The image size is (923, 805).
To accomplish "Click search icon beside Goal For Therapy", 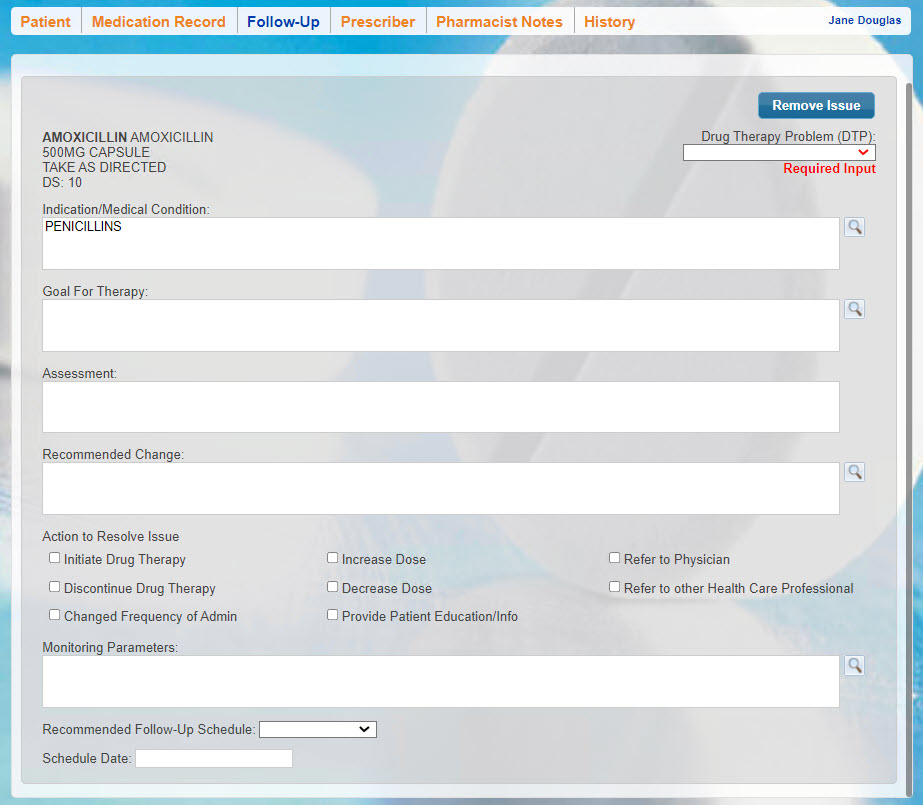I will pyautogui.click(x=854, y=309).
